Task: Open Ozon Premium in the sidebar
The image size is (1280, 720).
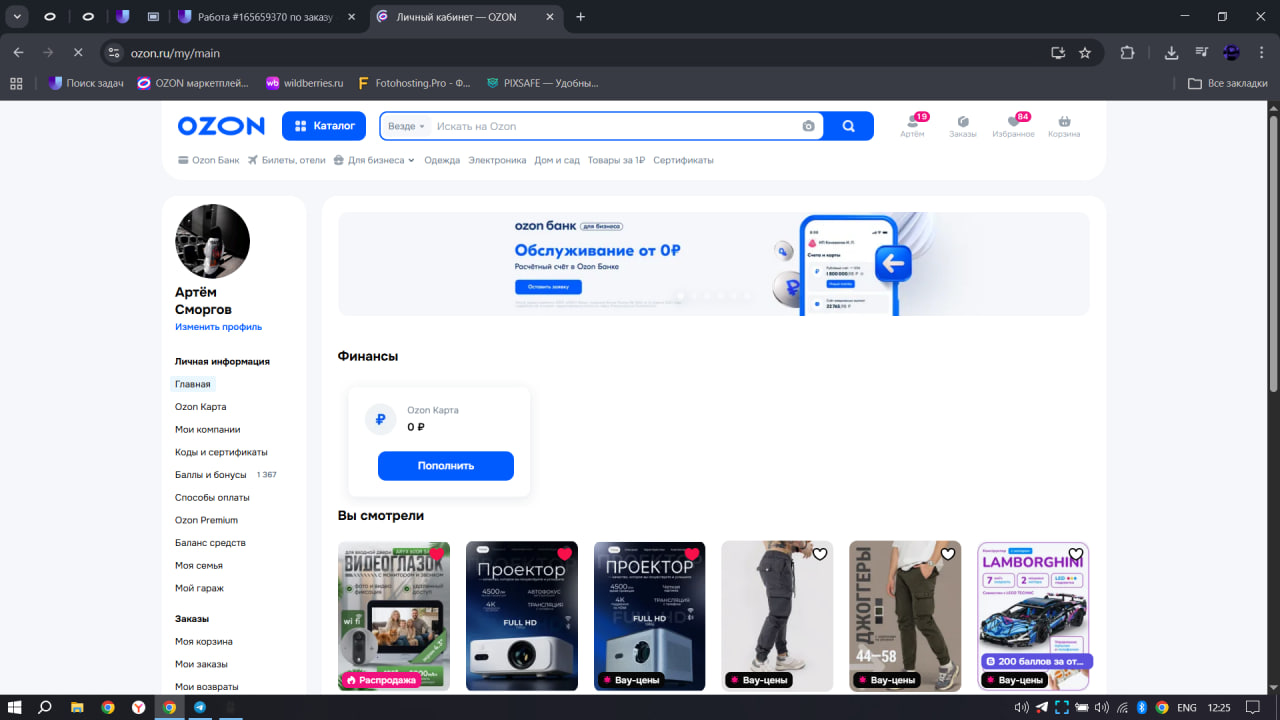Action: point(206,520)
